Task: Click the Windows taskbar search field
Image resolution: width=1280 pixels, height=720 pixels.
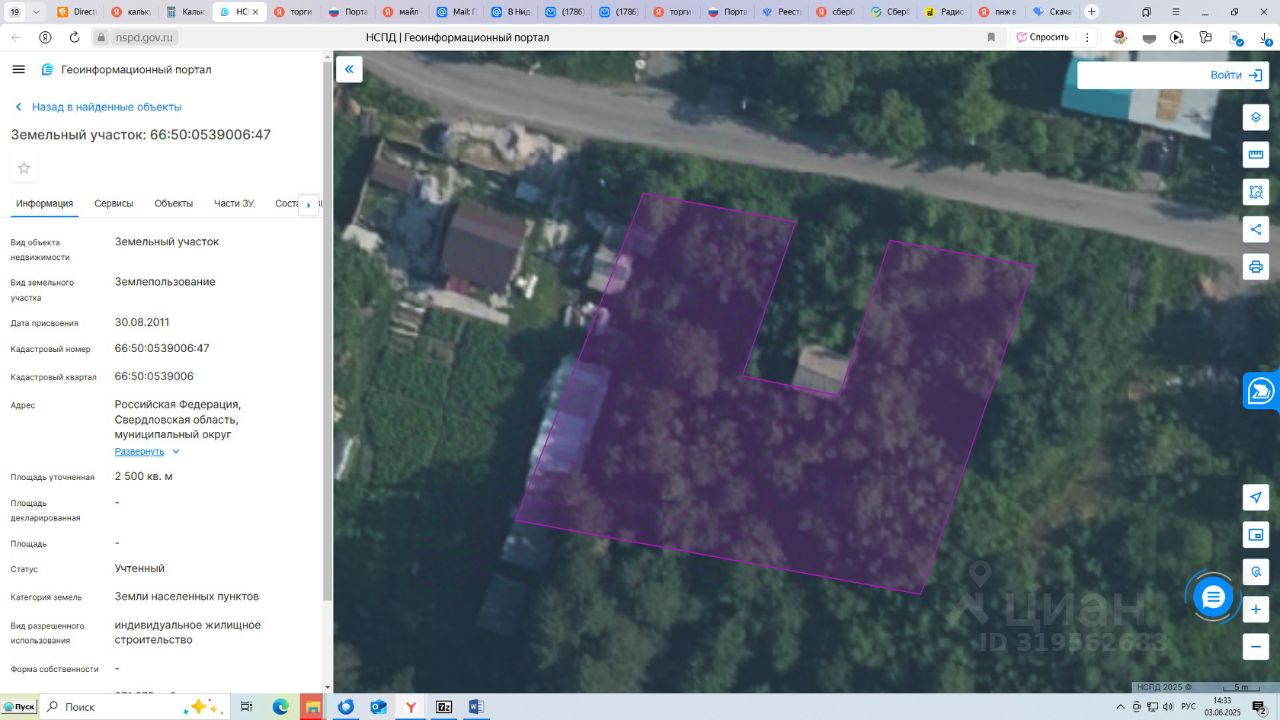Action: click(132, 707)
